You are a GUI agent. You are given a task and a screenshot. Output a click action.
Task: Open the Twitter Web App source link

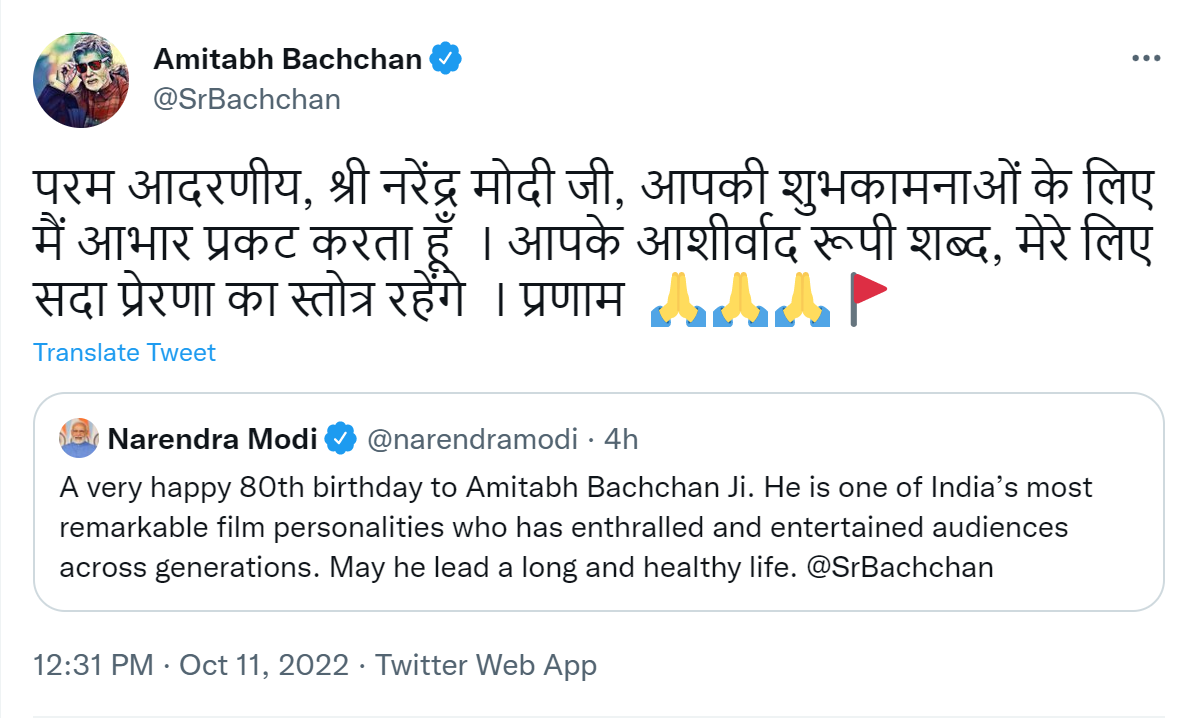[x=485, y=665]
